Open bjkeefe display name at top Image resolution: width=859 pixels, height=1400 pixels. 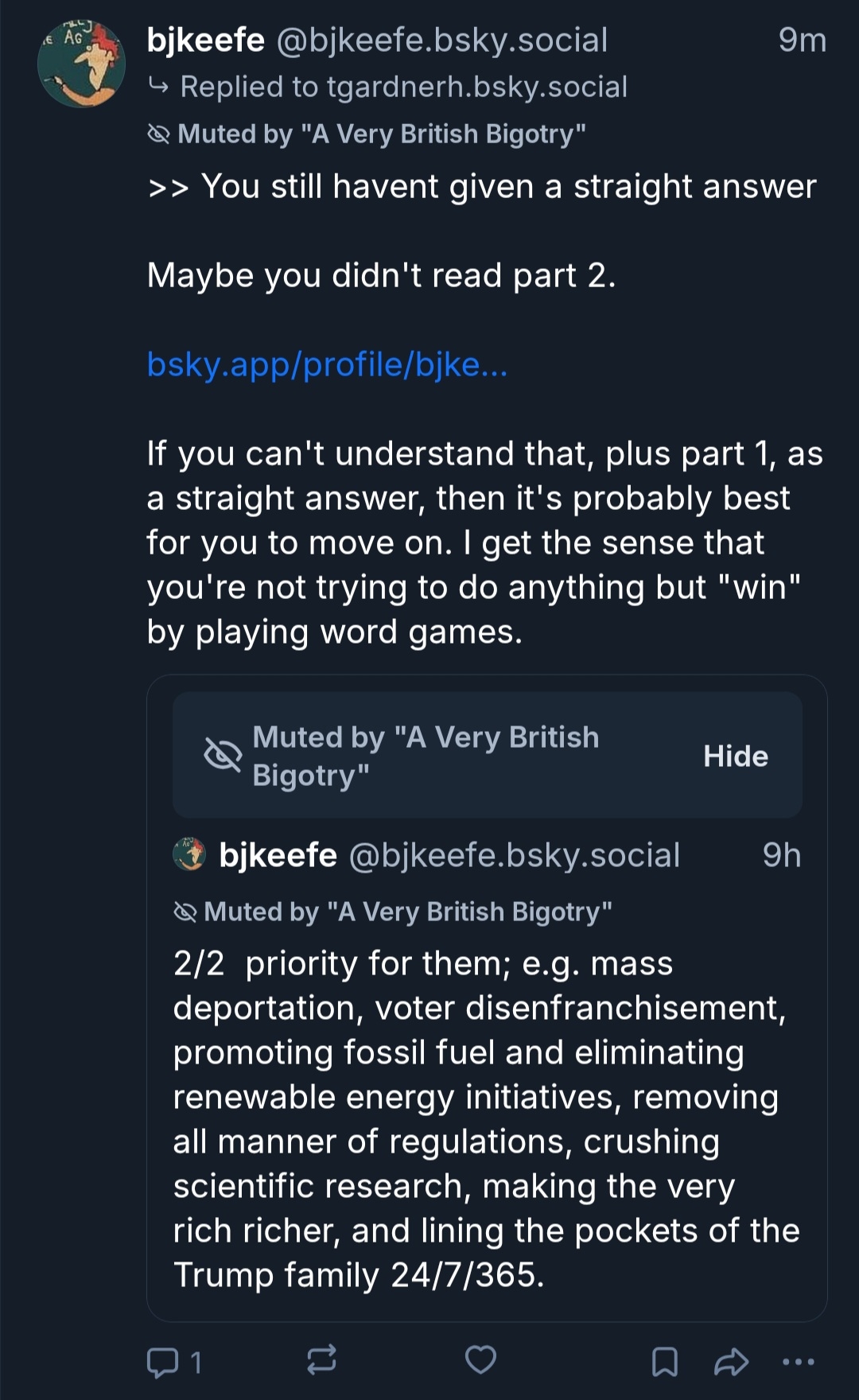pyautogui.click(x=205, y=40)
